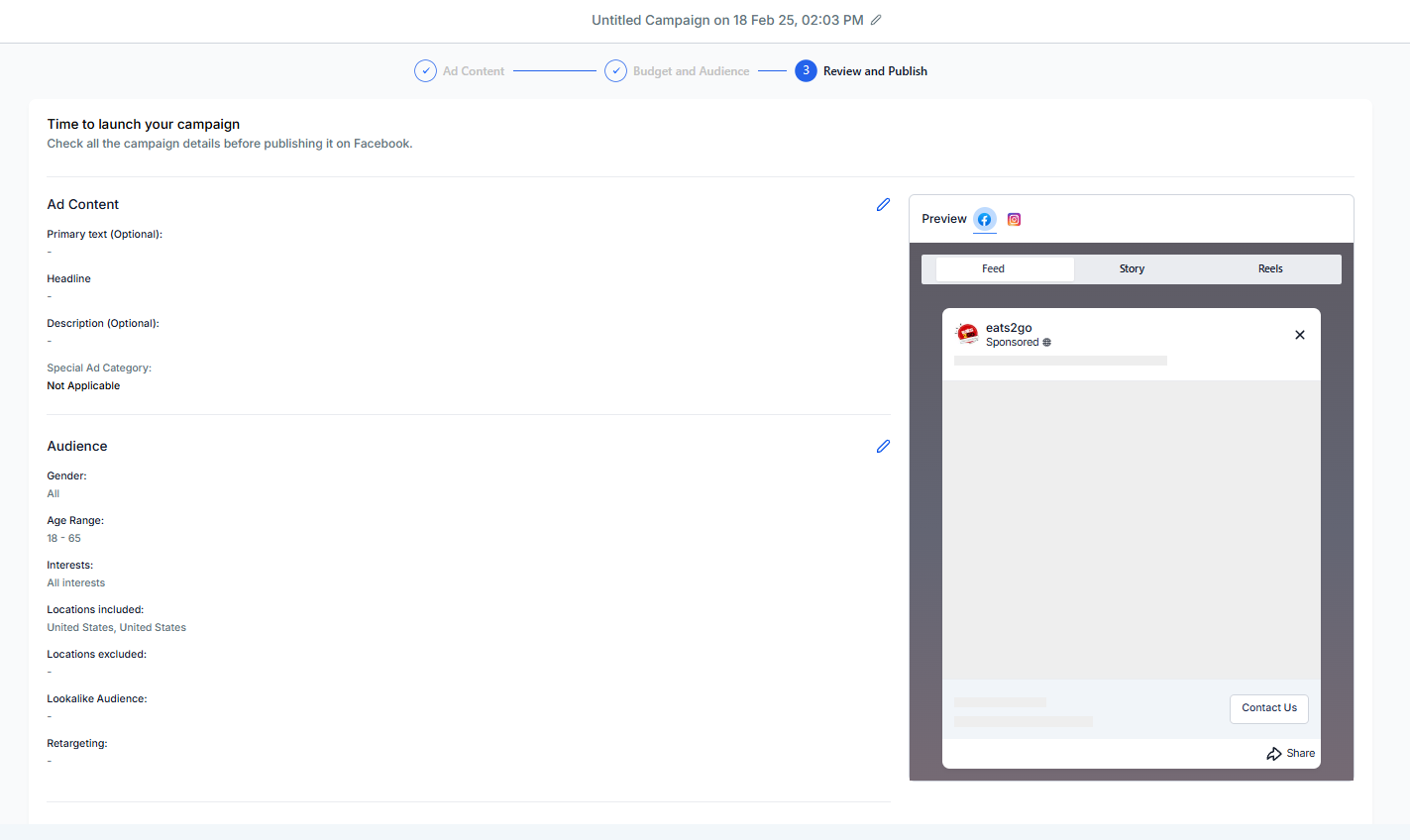Edit the campaign name with pencil icon
This screenshot has width=1410, height=840.
[x=876, y=20]
